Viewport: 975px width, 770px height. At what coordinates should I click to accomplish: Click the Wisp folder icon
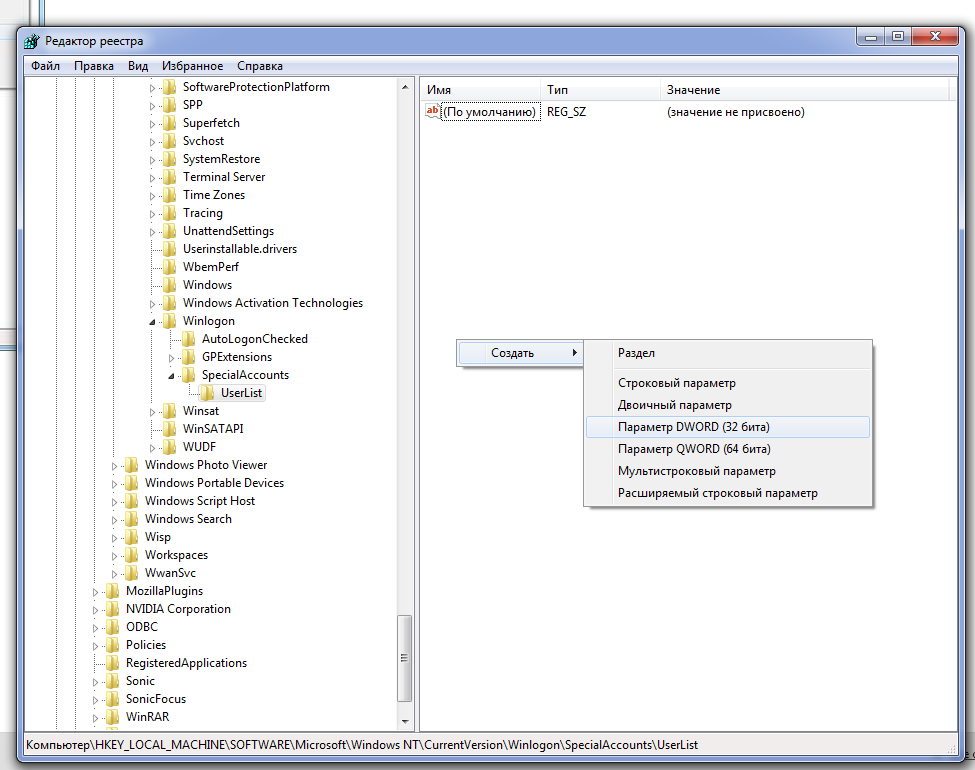pos(132,537)
